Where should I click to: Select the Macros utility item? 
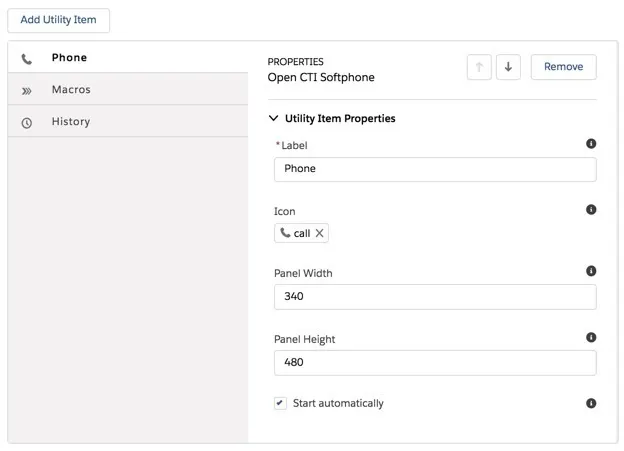pyautogui.click(x=128, y=89)
